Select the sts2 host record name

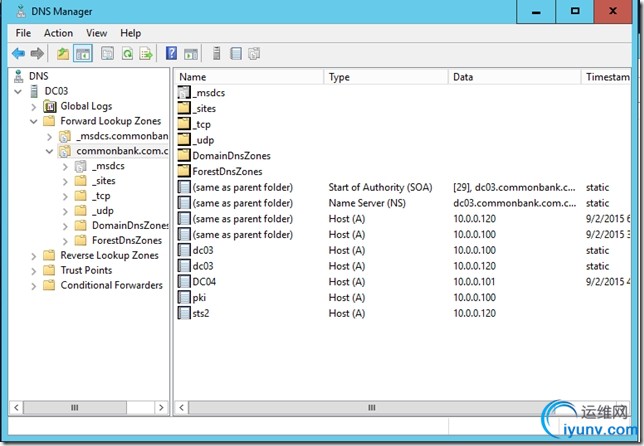[x=201, y=313]
